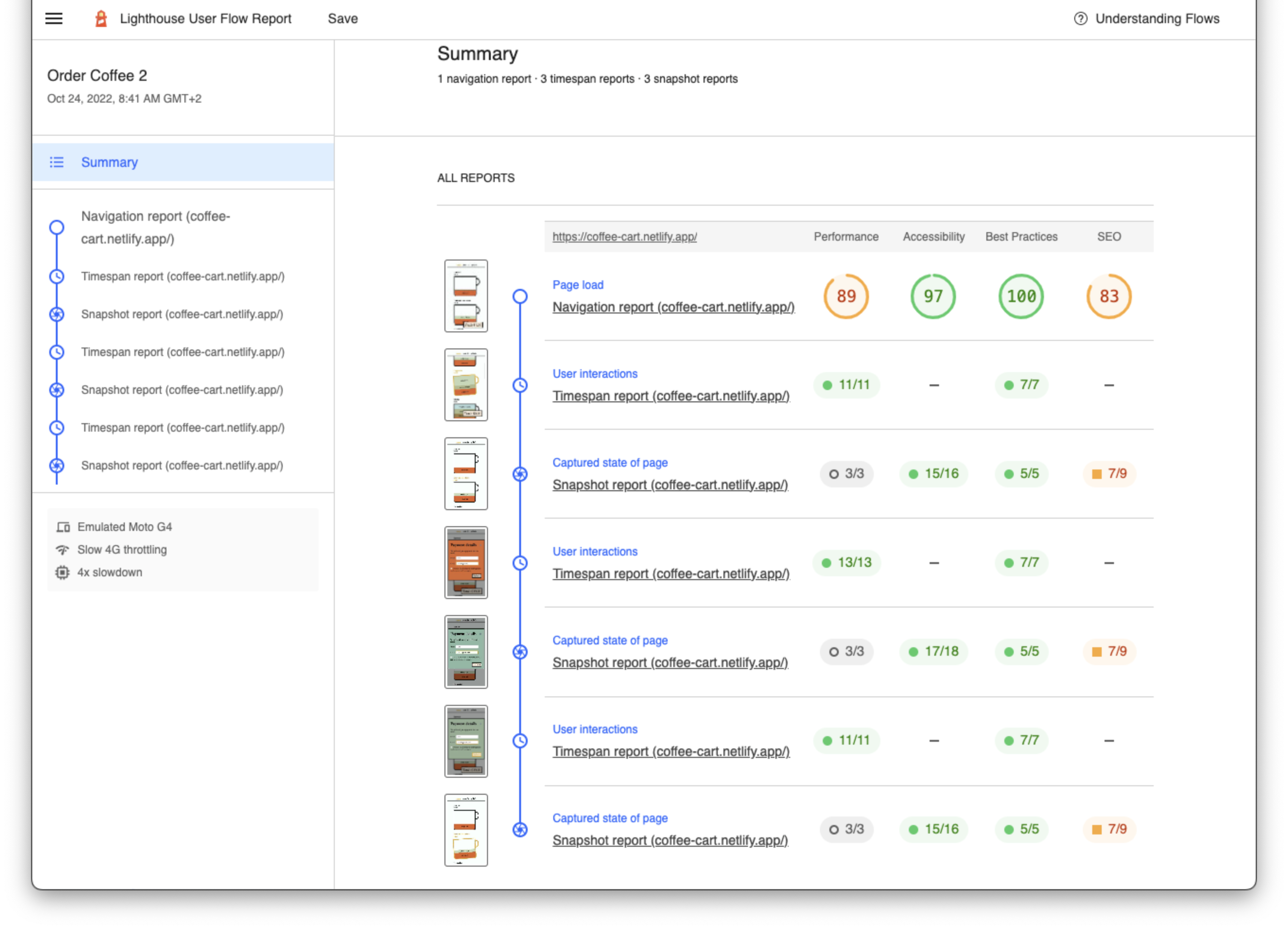The image size is (1288, 929).
Task: Click the sidebar navigation report circle marker
Action: [57, 228]
